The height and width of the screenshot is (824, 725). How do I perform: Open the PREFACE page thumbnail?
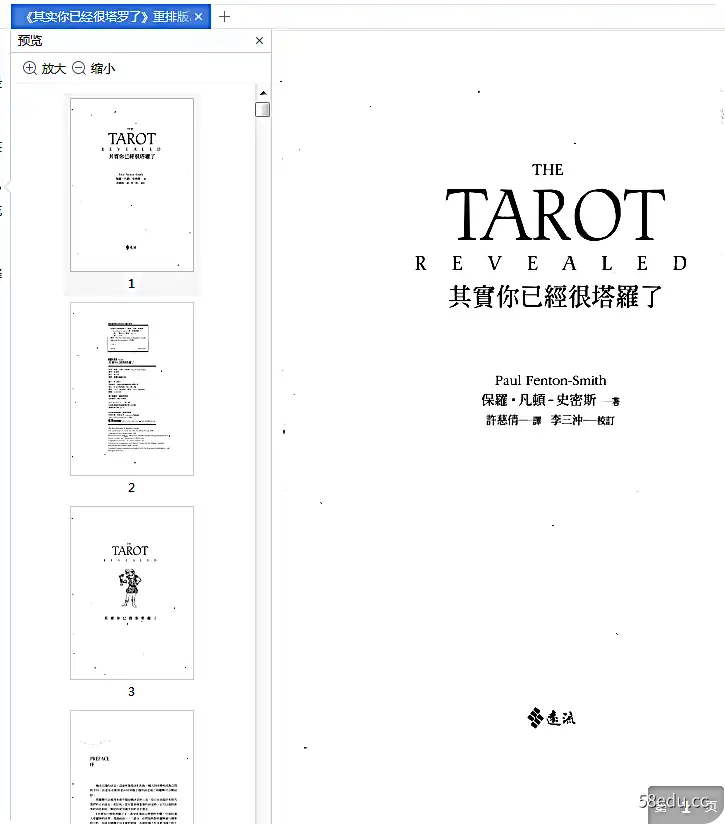pyautogui.click(x=132, y=767)
